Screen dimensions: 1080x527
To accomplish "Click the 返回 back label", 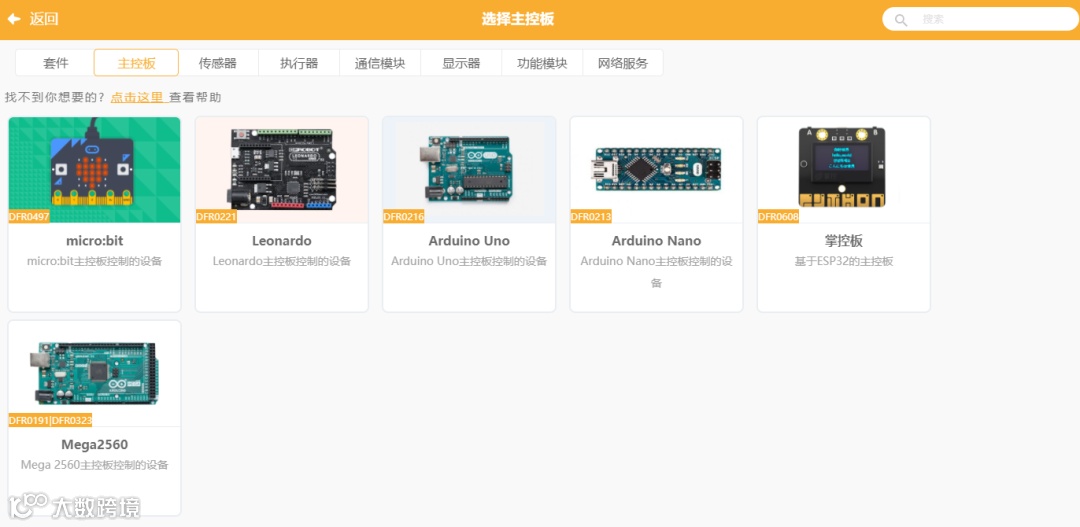I will tap(44, 19).
